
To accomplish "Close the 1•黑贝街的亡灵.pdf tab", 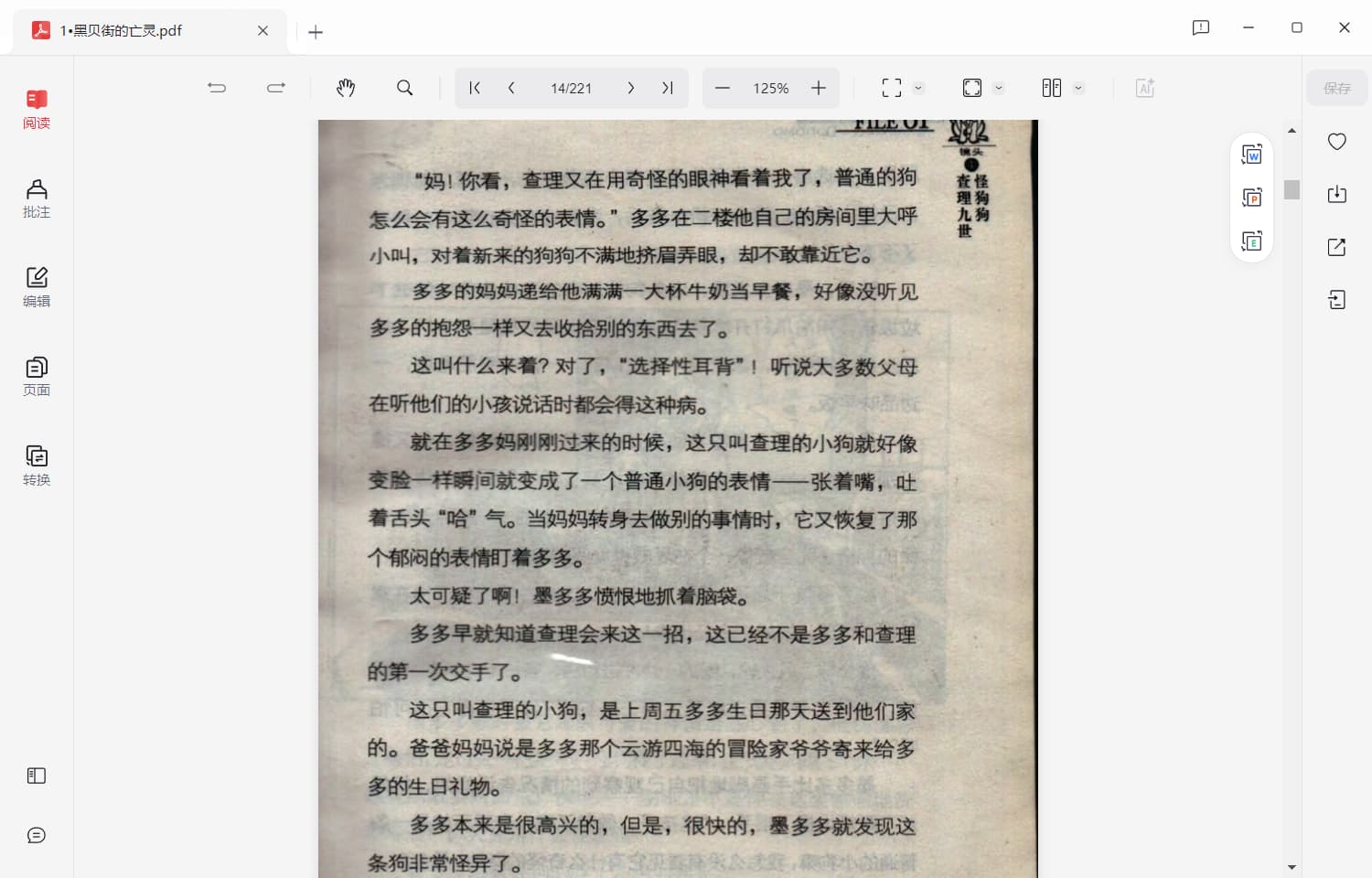I will [263, 31].
